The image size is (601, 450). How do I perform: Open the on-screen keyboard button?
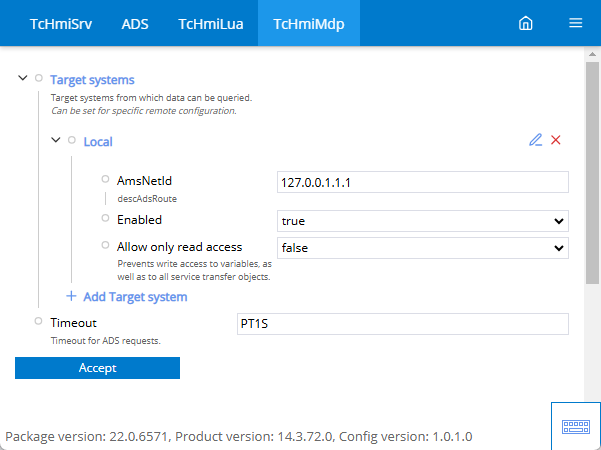tap(576, 426)
